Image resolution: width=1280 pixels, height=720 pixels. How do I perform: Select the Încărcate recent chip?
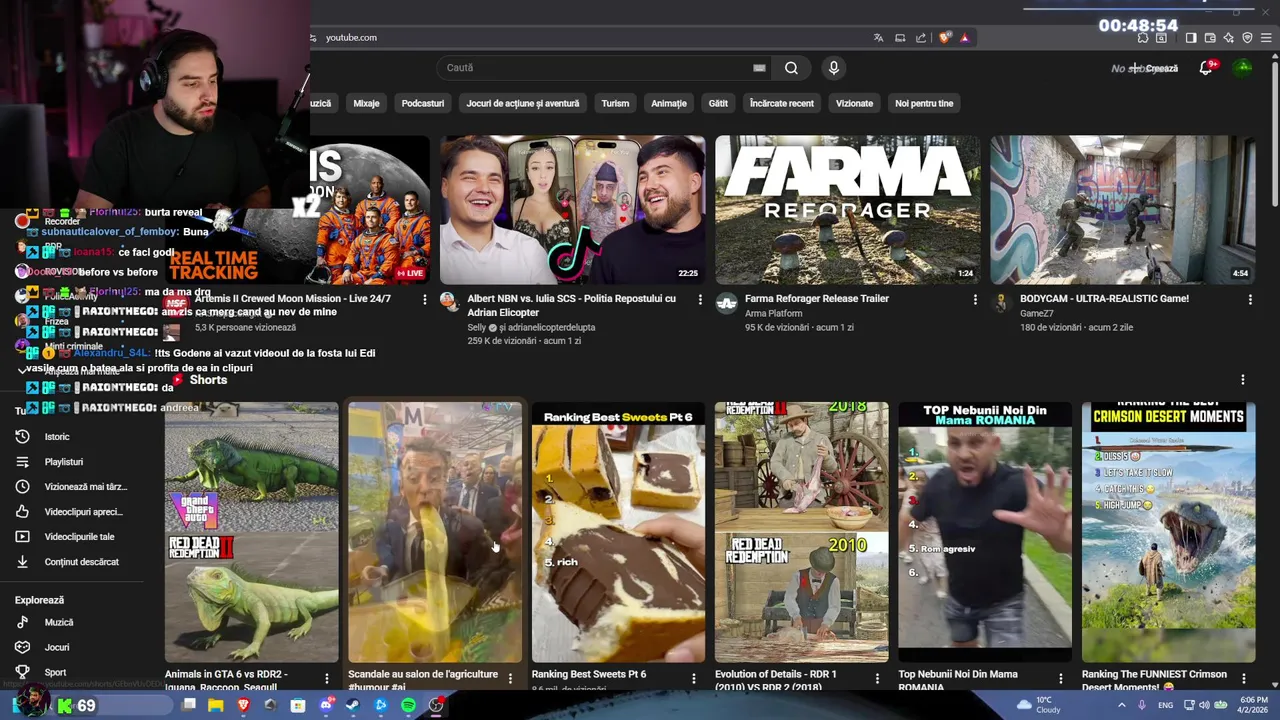click(782, 103)
